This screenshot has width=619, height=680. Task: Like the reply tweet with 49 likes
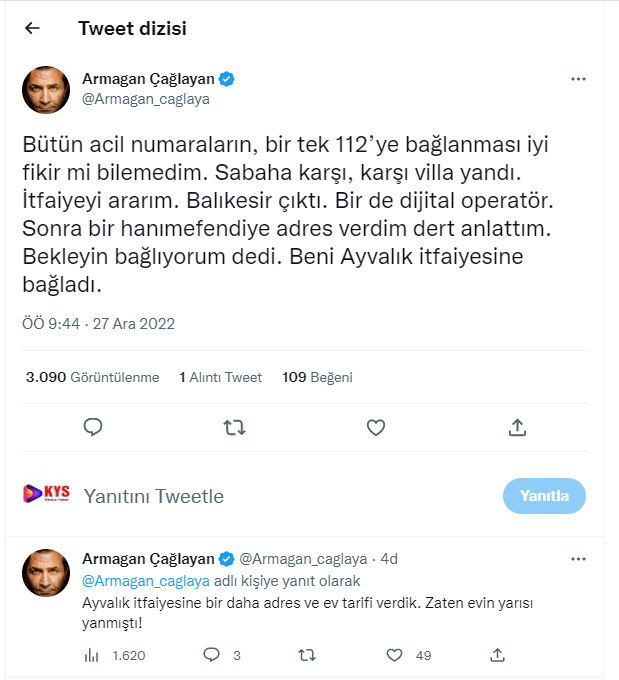tap(396, 655)
